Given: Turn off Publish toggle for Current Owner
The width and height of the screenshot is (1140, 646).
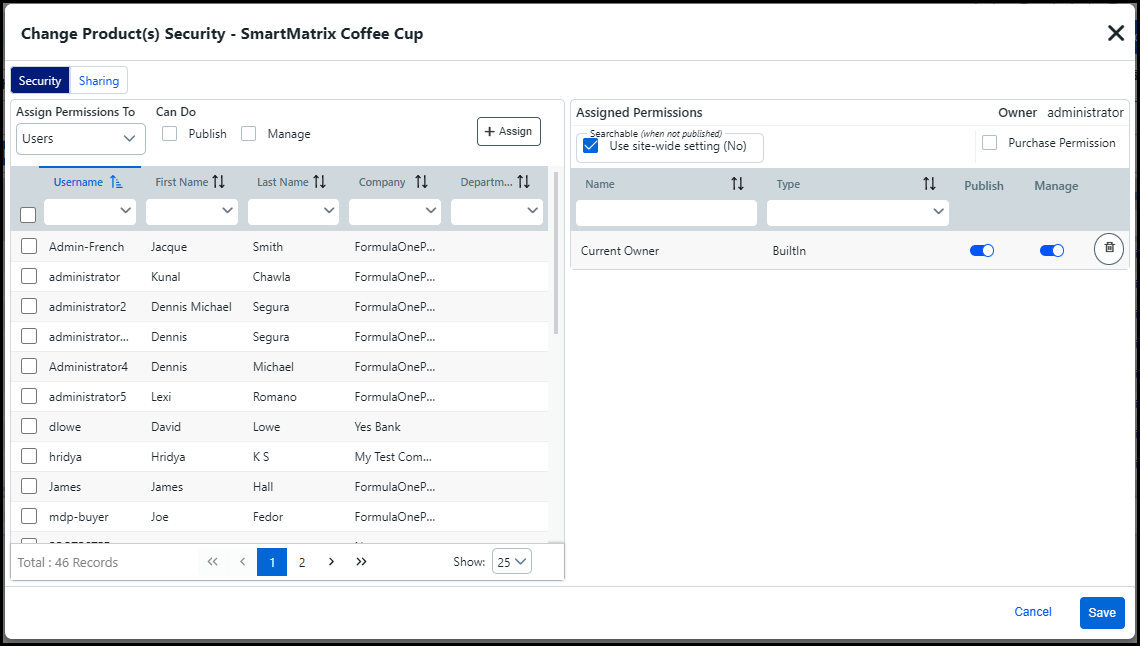Looking at the screenshot, I should 981,251.
